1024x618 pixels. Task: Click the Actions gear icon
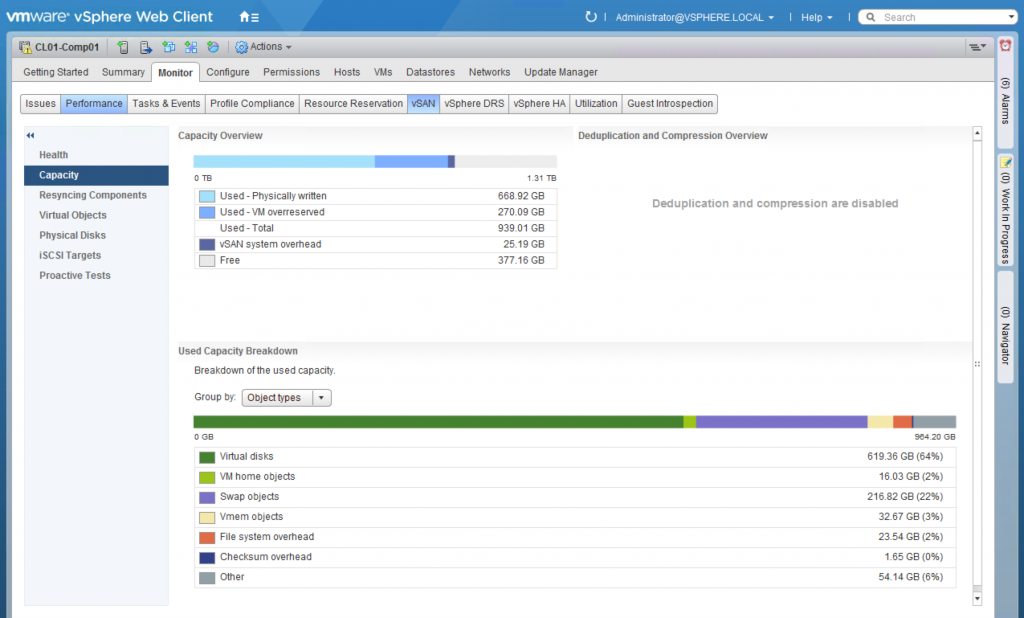tap(242, 47)
